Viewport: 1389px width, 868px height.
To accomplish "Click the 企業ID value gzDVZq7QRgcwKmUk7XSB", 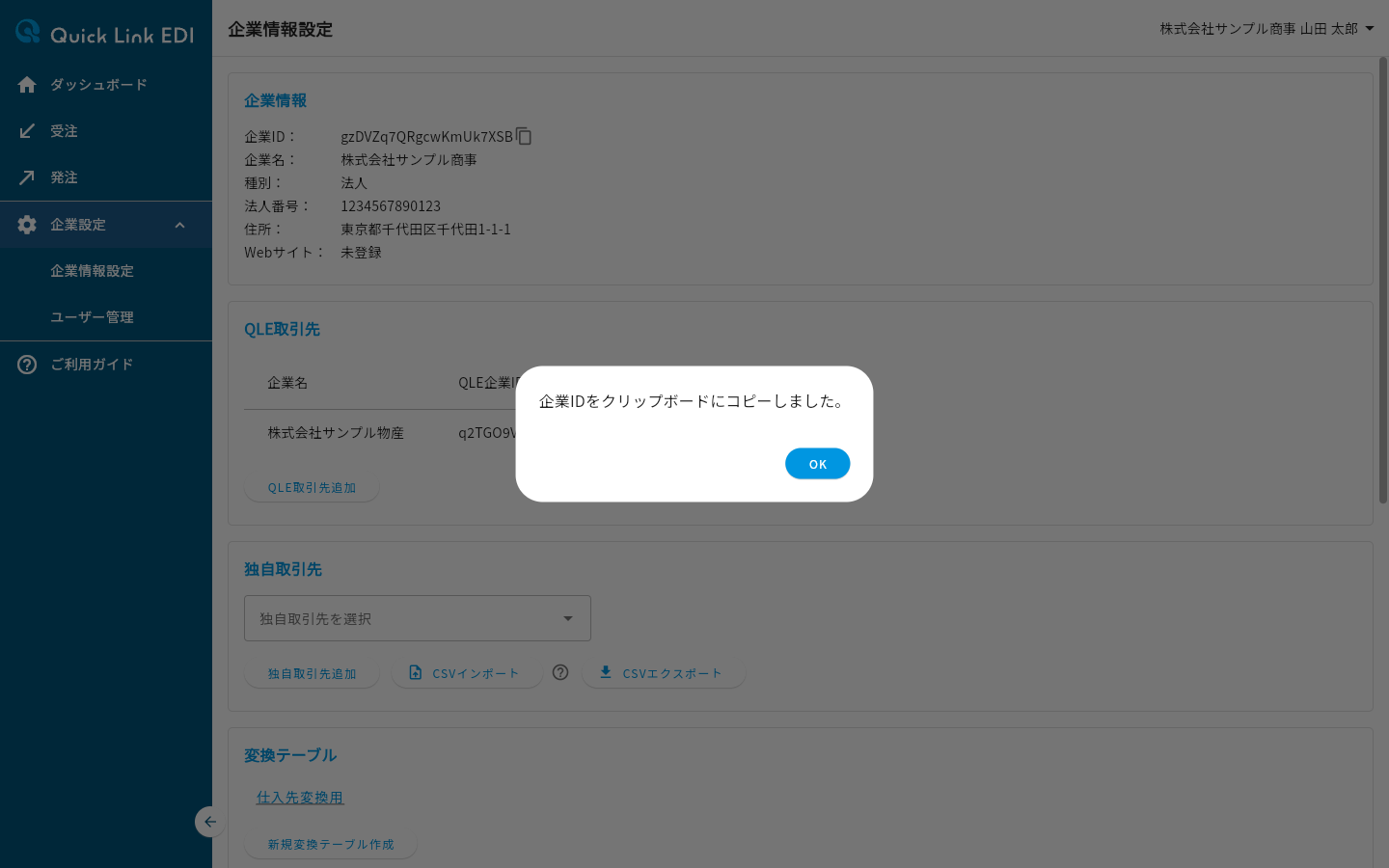I will (x=426, y=137).
